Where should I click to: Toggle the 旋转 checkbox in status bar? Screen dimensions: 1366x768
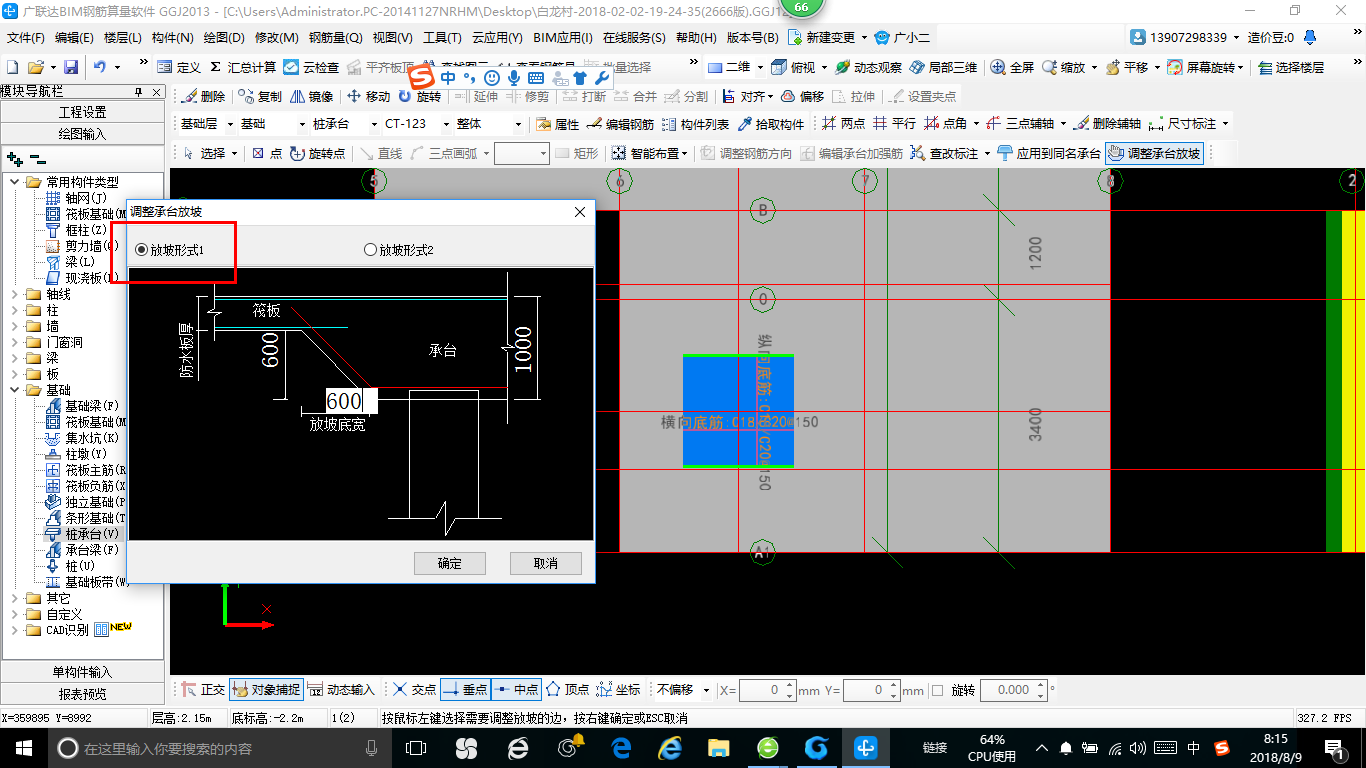click(937, 690)
